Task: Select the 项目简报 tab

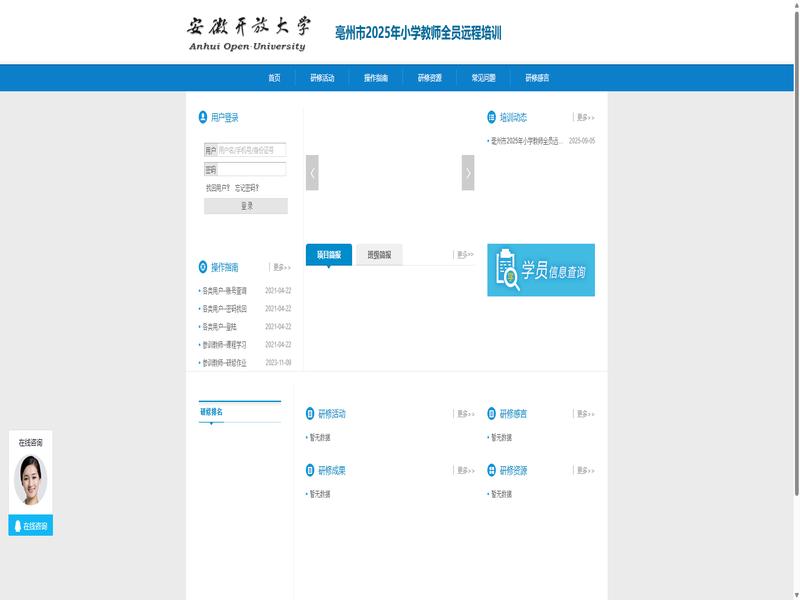Action: pos(329,255)
